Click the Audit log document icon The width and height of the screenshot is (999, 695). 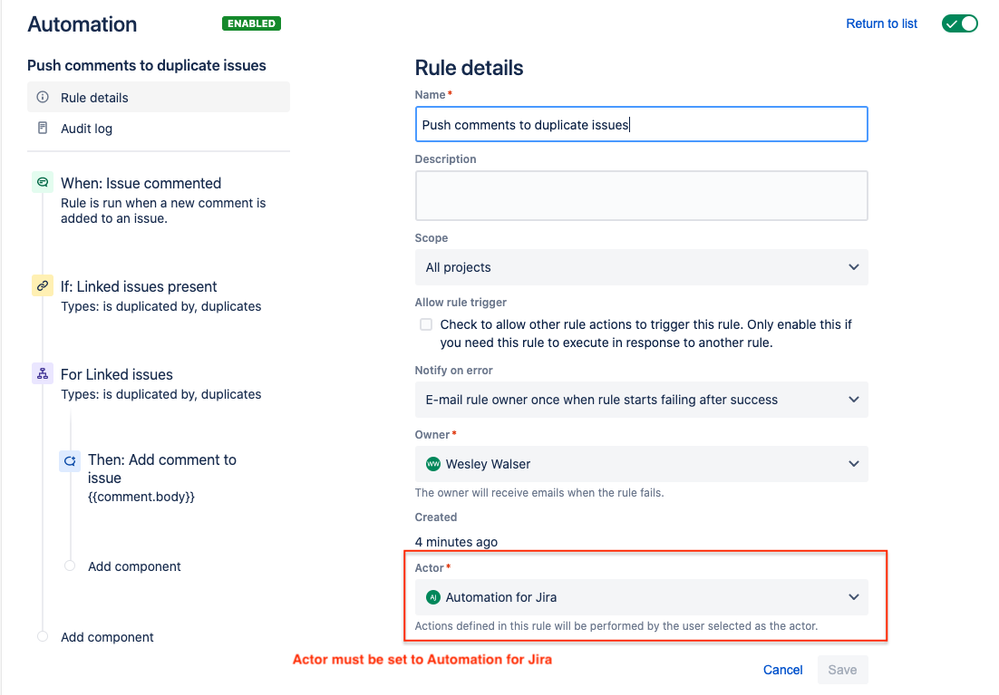pyautogui.click(x=43, y=128)
